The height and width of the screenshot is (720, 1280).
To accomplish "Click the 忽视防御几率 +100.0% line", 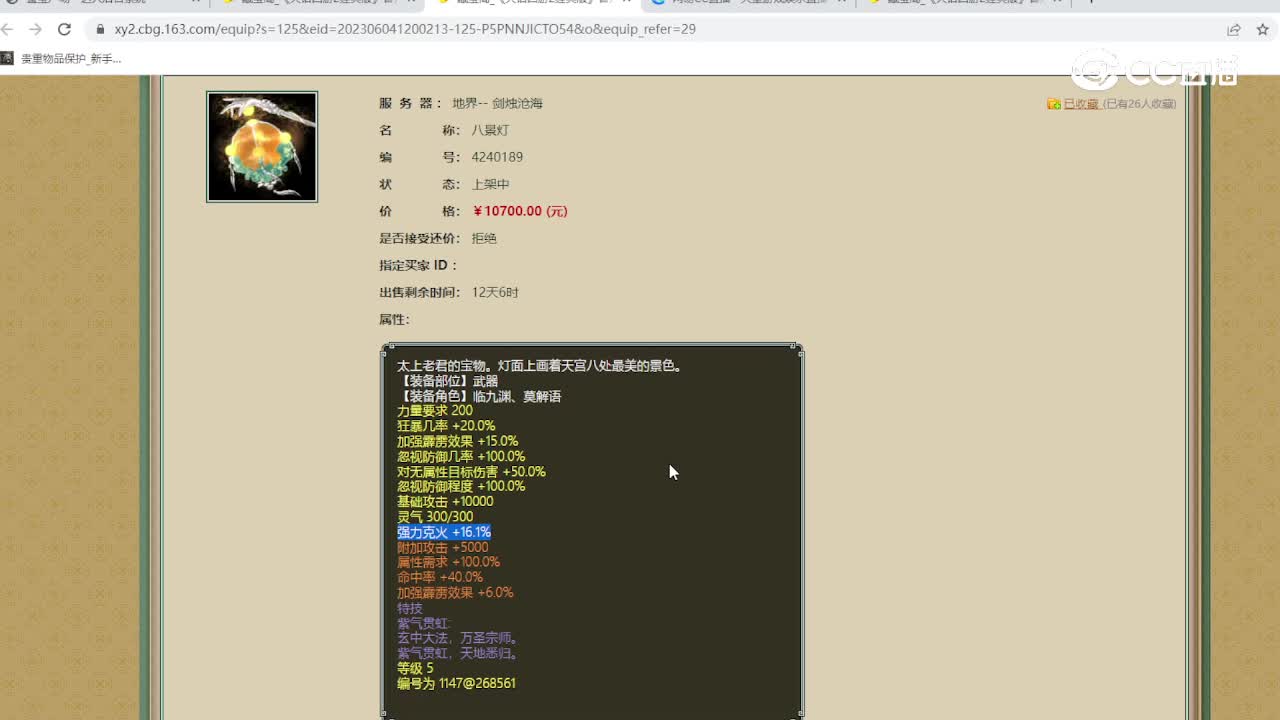I will (461, 456).
